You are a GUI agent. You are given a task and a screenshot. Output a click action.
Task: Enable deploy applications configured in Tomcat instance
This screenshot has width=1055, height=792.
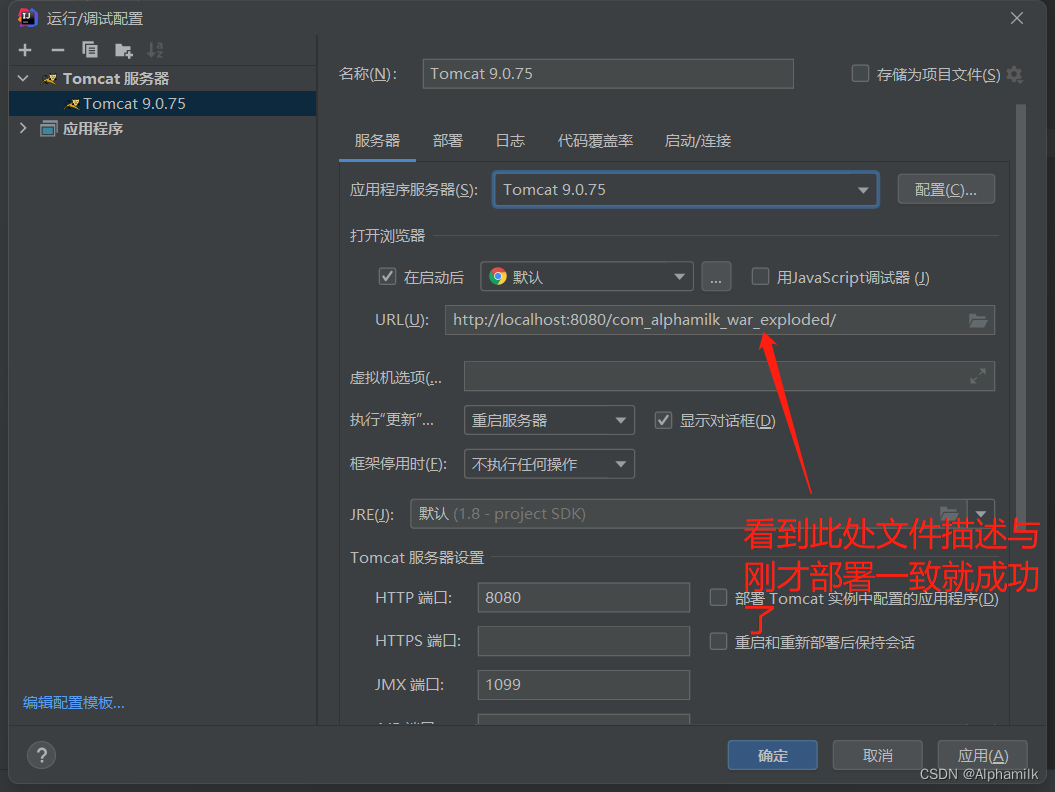point(719,598)
